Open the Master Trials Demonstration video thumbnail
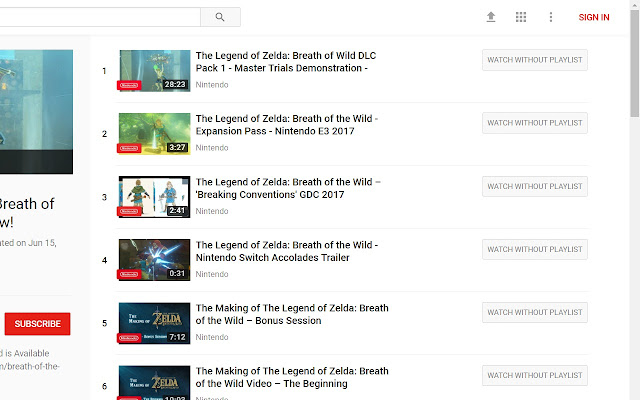Screen dimensions: 640x400 click(154, 71)
